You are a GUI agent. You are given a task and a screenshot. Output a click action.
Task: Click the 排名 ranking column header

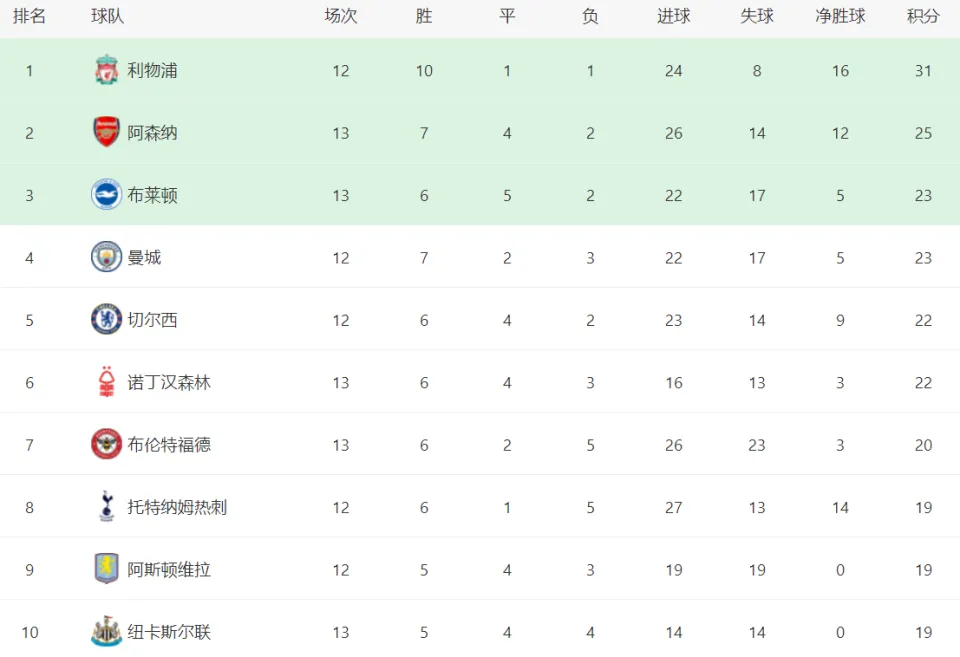[29, 16]
